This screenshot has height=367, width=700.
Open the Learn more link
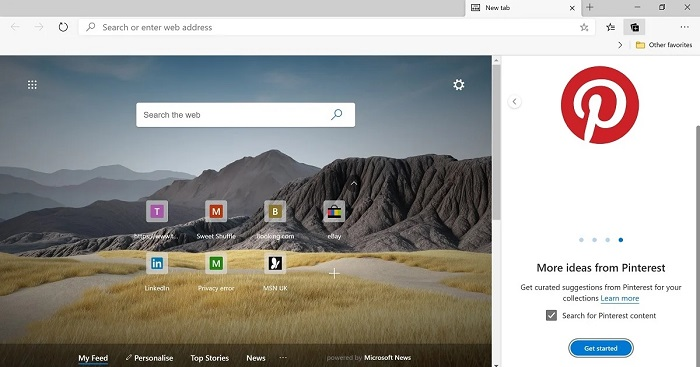(x=620, y=298)
